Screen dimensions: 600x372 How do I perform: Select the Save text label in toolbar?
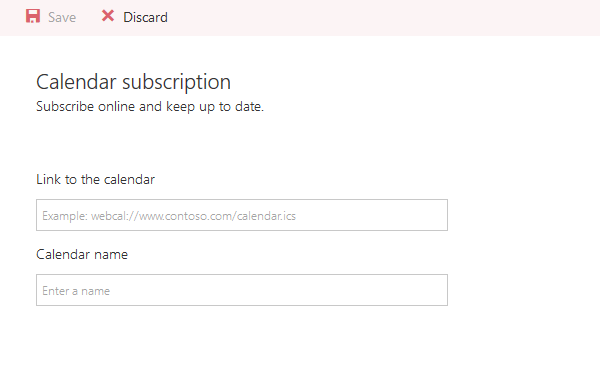(x=62, y=17)
